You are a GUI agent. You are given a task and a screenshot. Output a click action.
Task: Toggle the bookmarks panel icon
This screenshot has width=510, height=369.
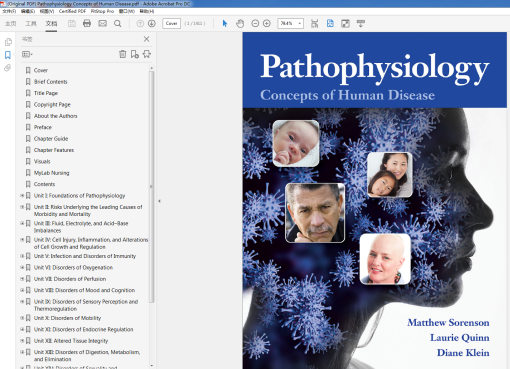point(8,55)
